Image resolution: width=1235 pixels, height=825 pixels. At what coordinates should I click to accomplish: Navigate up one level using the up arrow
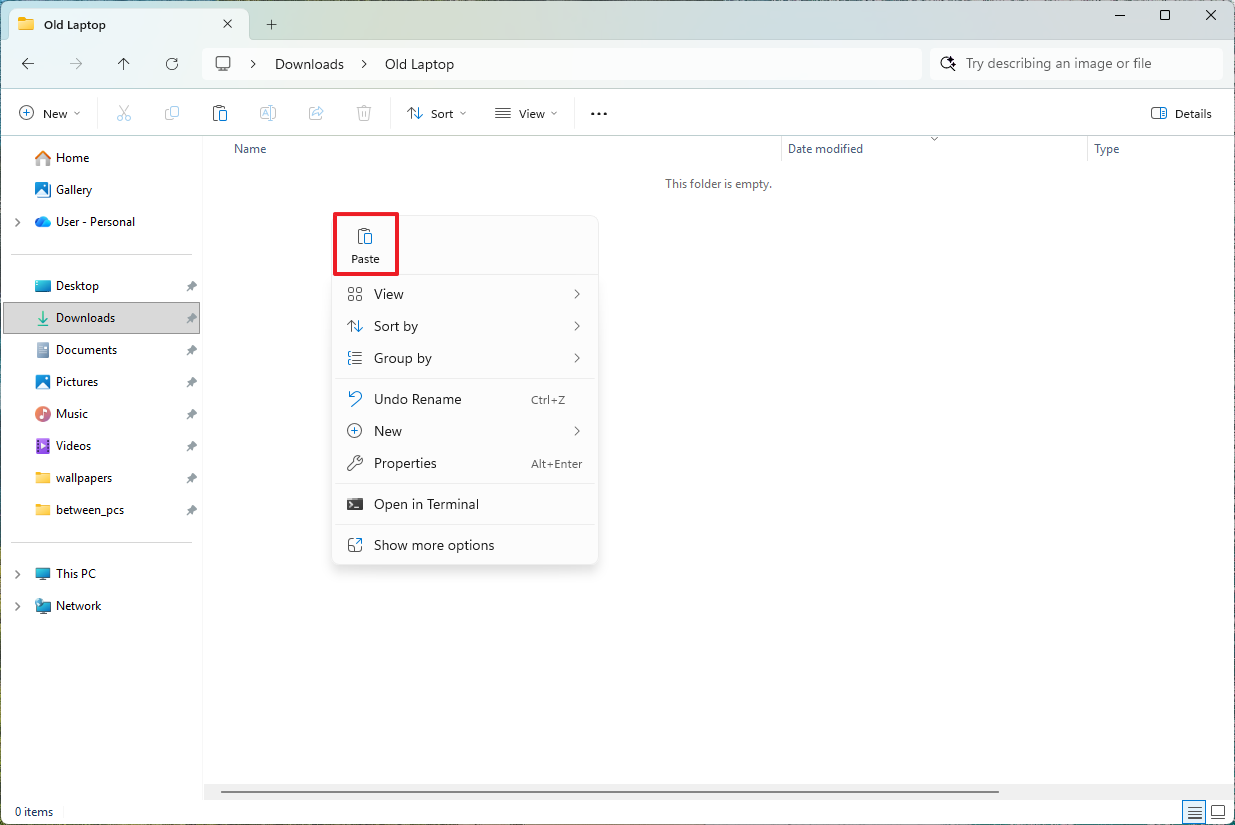[x=123, y=63]
